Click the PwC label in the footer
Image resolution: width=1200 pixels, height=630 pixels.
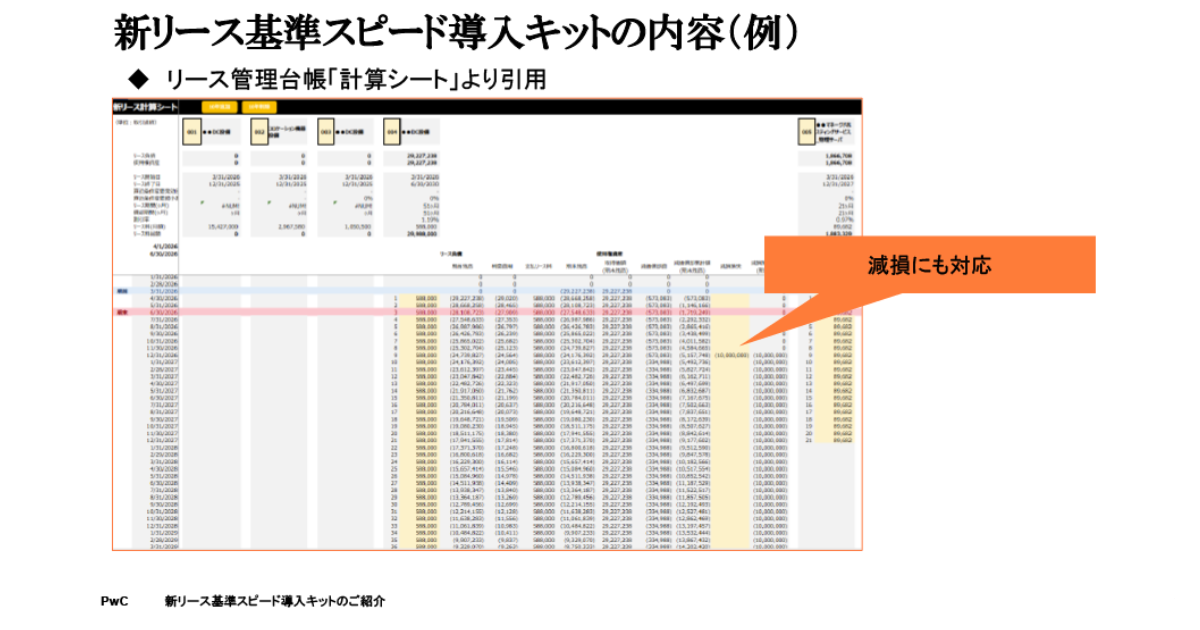(x=114, y=601)
